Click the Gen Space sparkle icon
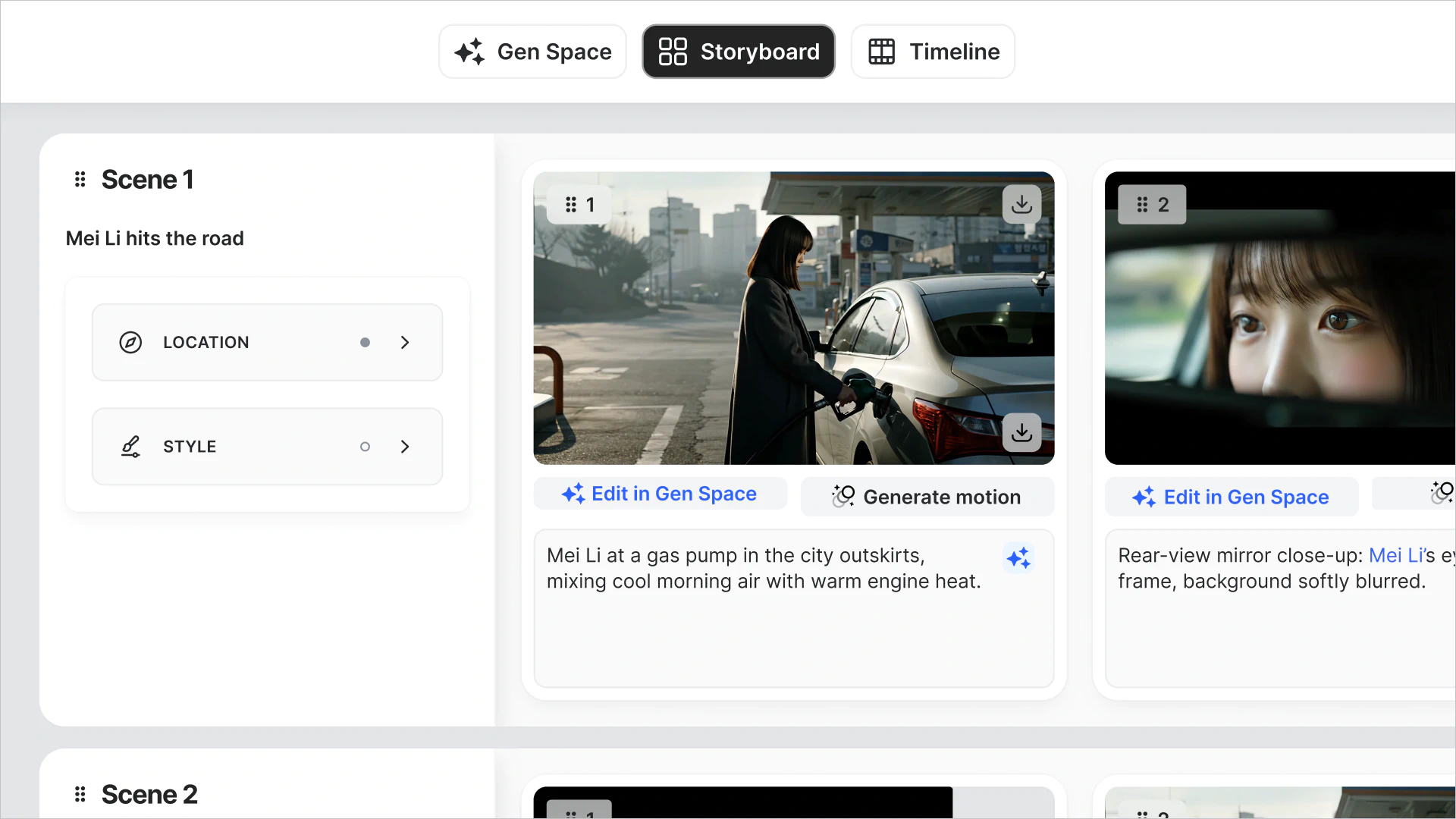1456x819 pixels. point(469,52)
